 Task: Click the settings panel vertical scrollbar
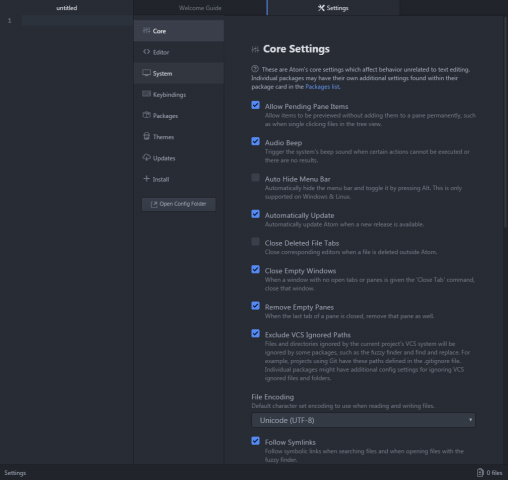[505, 122]
